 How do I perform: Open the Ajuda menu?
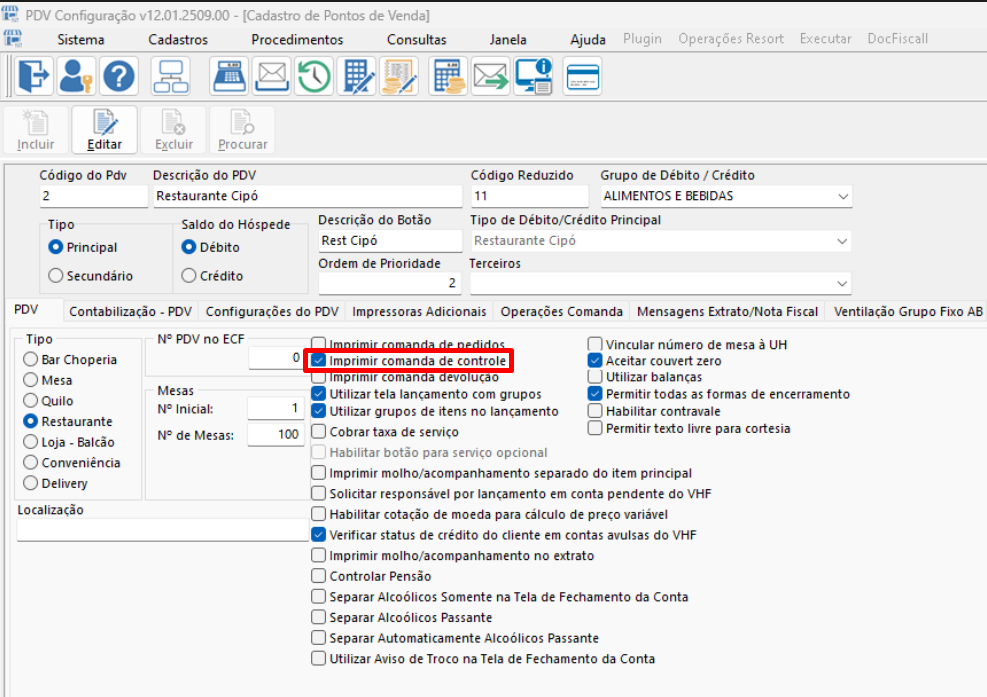point(588,39)
